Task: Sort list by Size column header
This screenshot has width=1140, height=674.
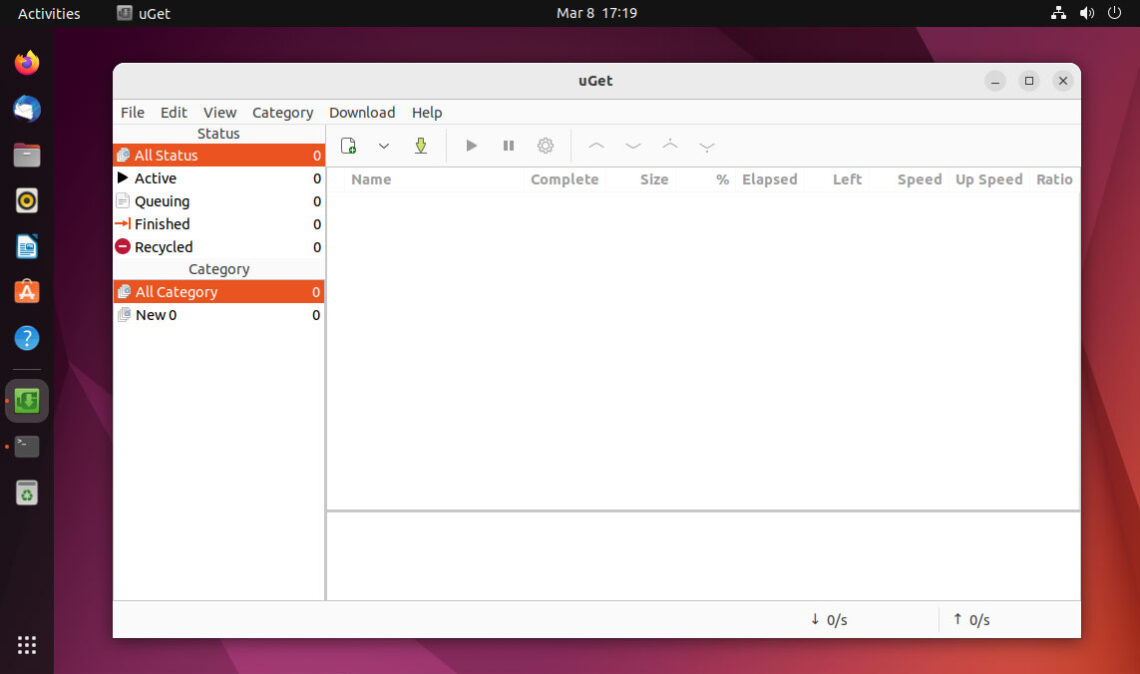Action: tap(654, 180)
